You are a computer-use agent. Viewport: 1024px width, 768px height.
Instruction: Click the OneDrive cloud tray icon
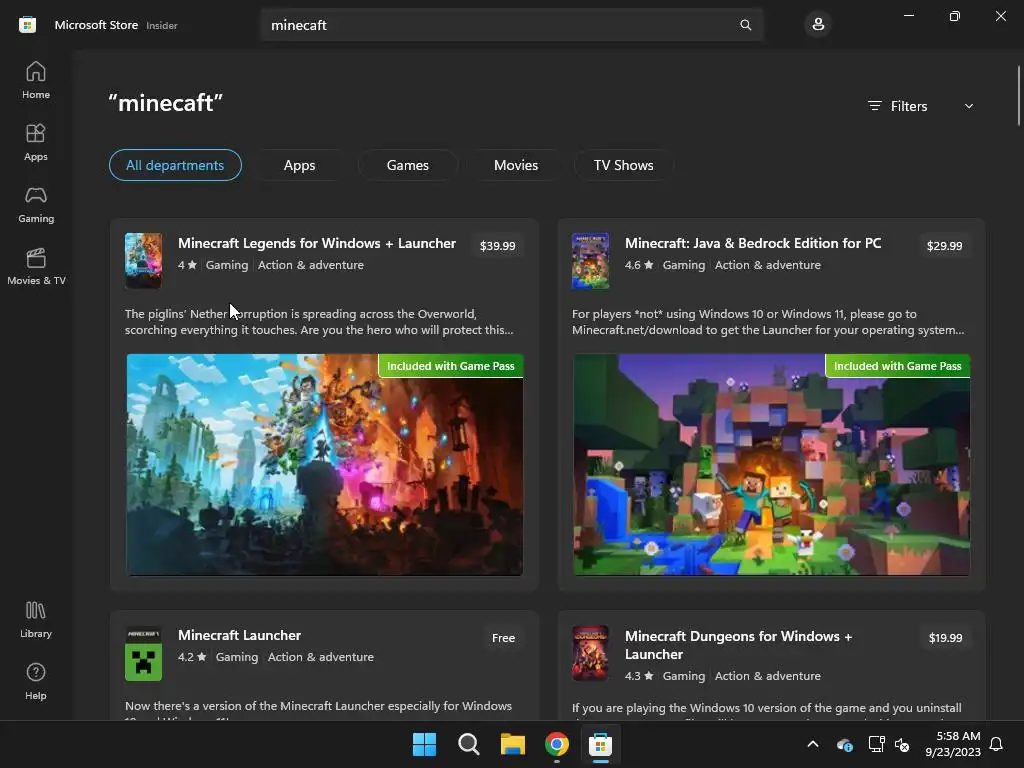point(844,744)
